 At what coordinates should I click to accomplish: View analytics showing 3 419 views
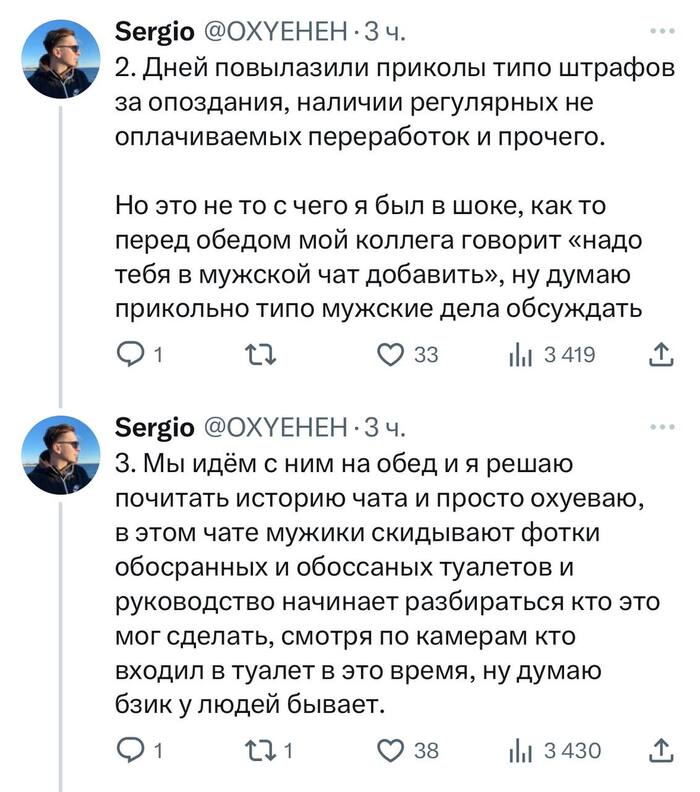coord(520,354)
